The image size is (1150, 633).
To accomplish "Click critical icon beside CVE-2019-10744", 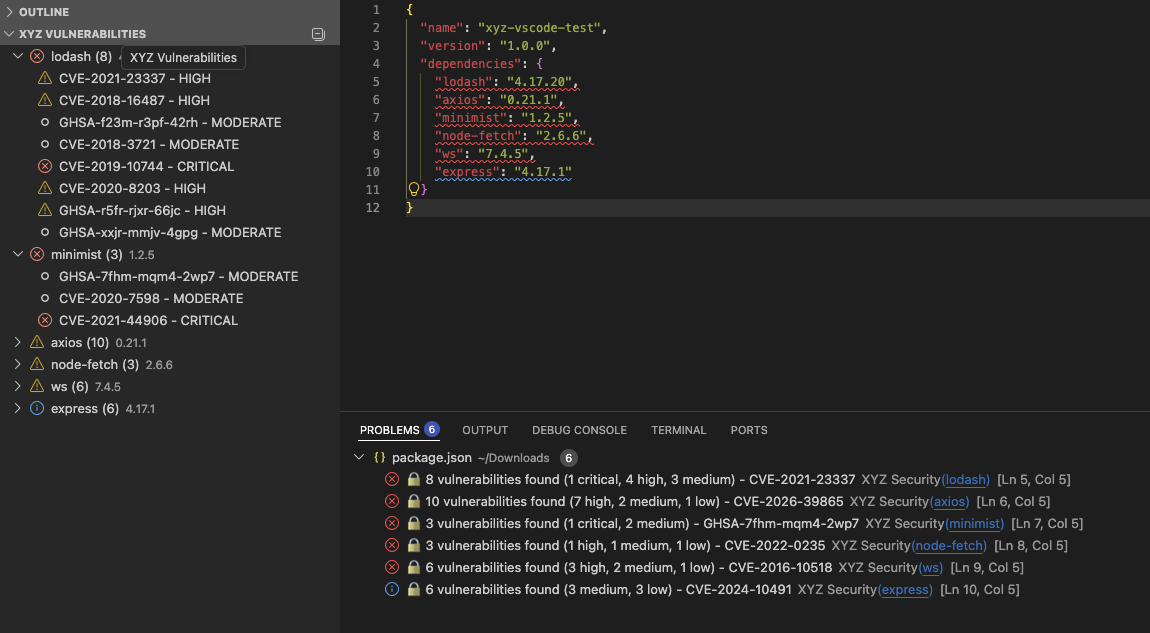I will click(45, 167).
